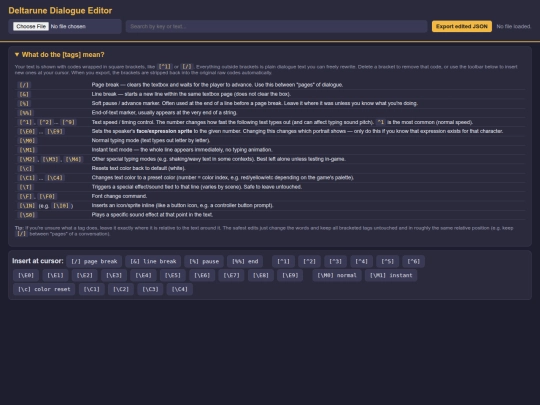Viewport: 540px width, 405px height.
Task: Insert the [\C2] color tag
Action: pos(121,289)
